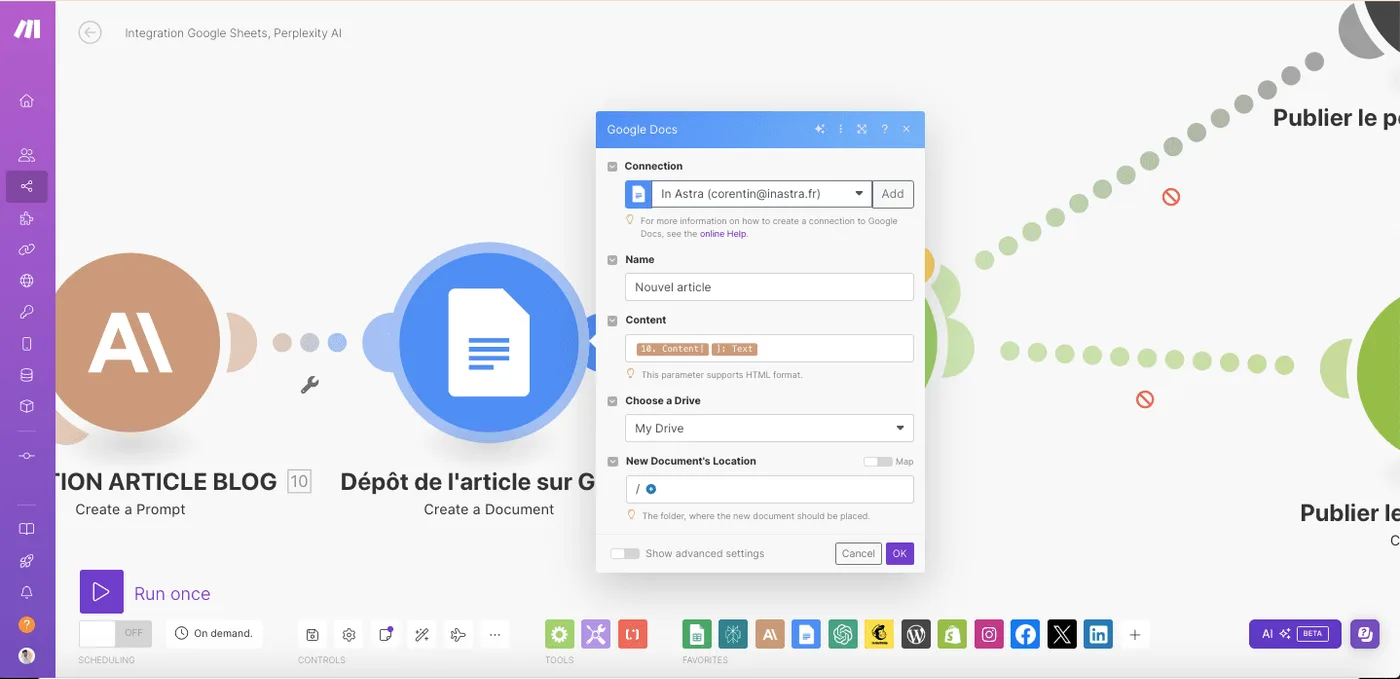Click the New Document's Location path field
Image resolution: width=1400 pixels, height=679 pixels.
pyautogui.click(x=769, y=489)
